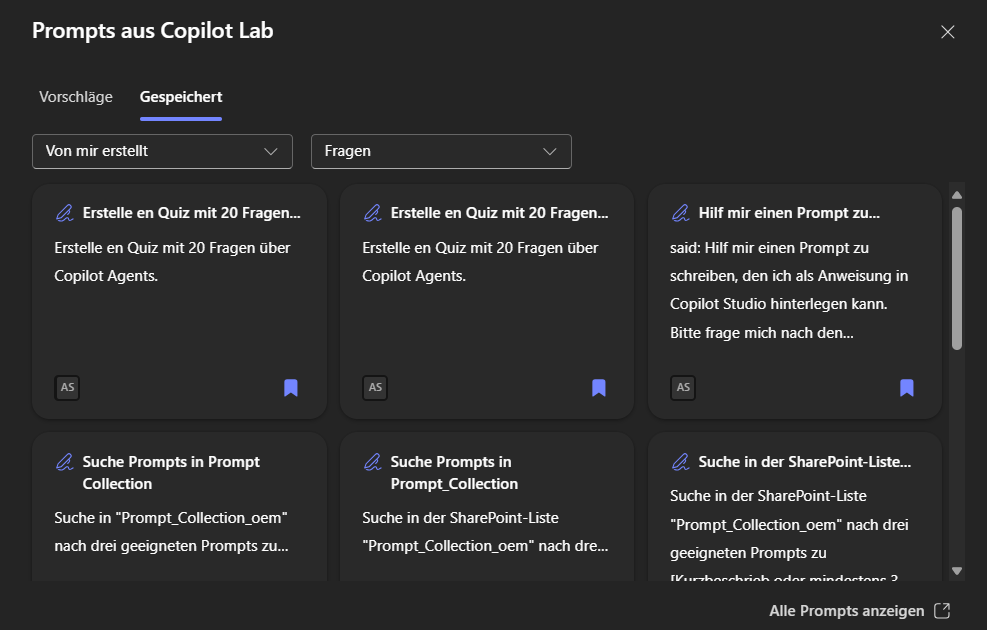This screenshot has height=630, width=987.
Task: Close the Prompts aus Copilot Lab dialog
Action: tap(947, 32)
